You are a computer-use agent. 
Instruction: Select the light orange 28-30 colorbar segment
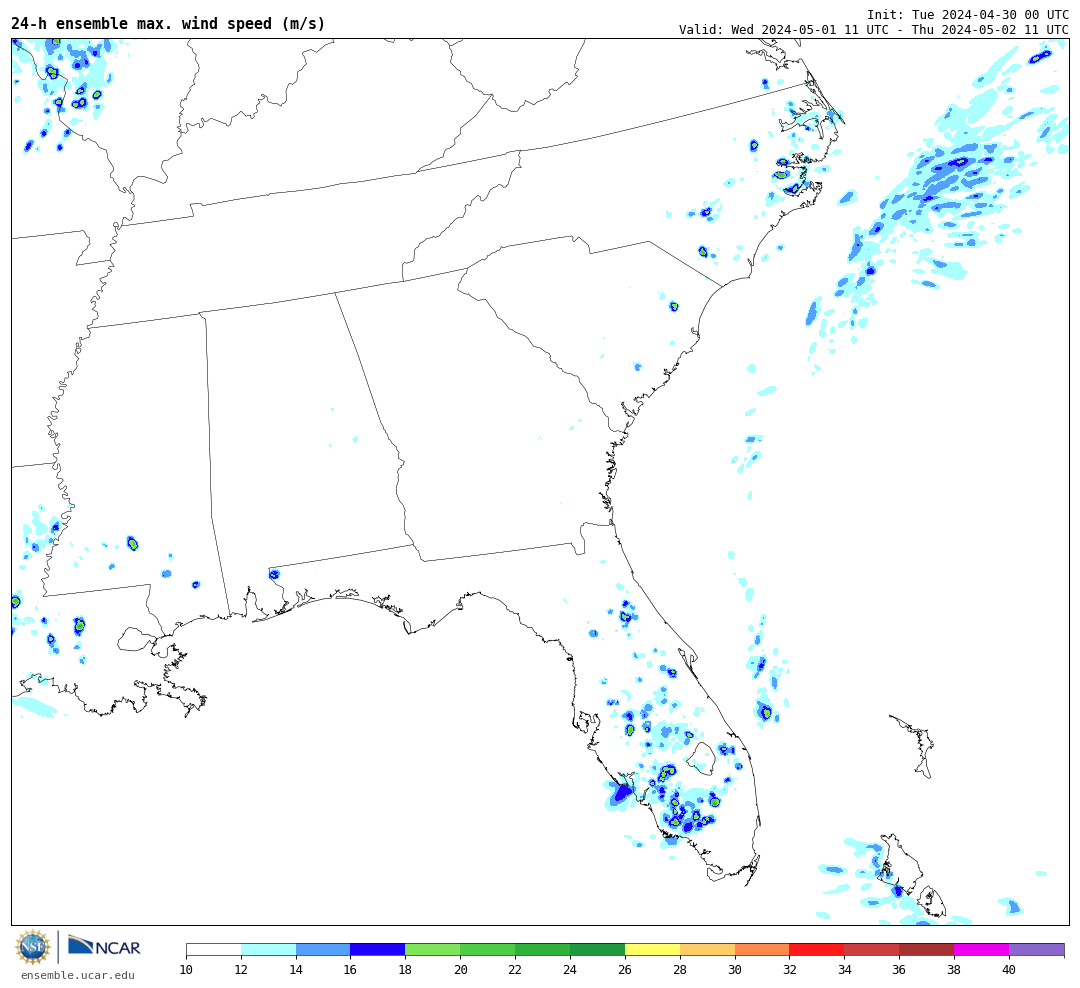(x=707, y=950)
